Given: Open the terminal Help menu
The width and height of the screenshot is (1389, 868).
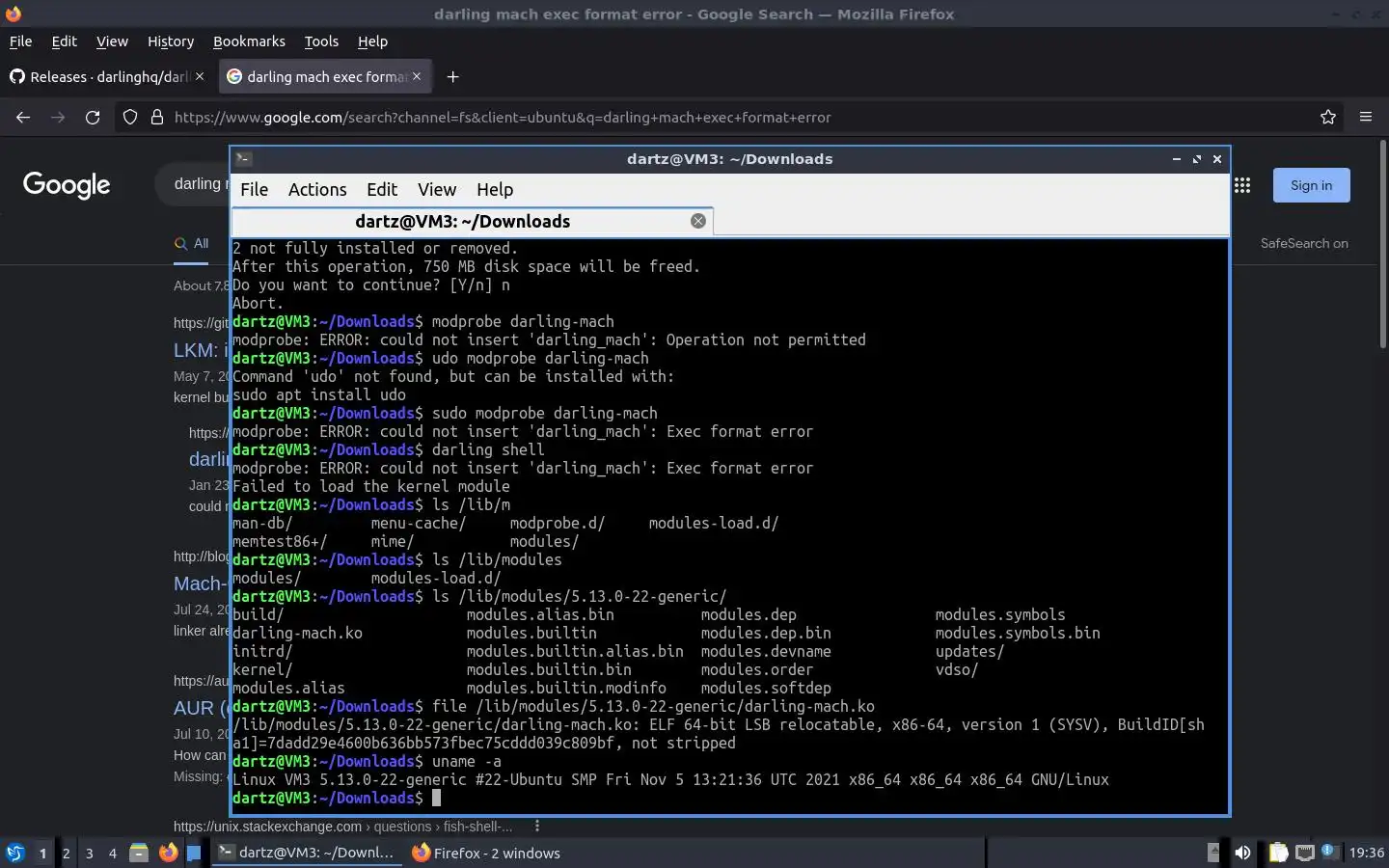Looking at the screenshot, I should coord(495,189).
